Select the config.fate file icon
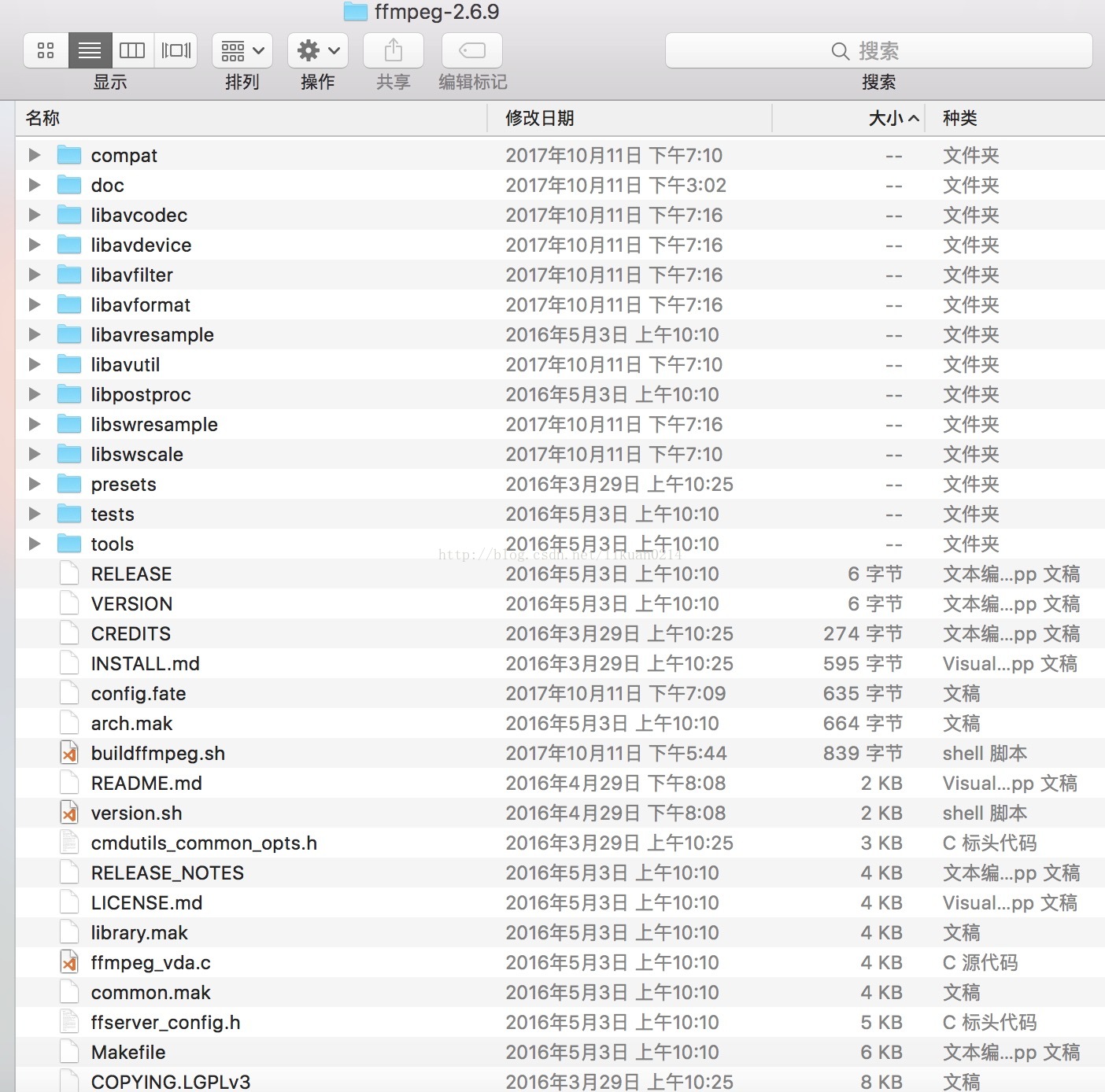This screenshot has height=1092, width=1105. (69, 693)
